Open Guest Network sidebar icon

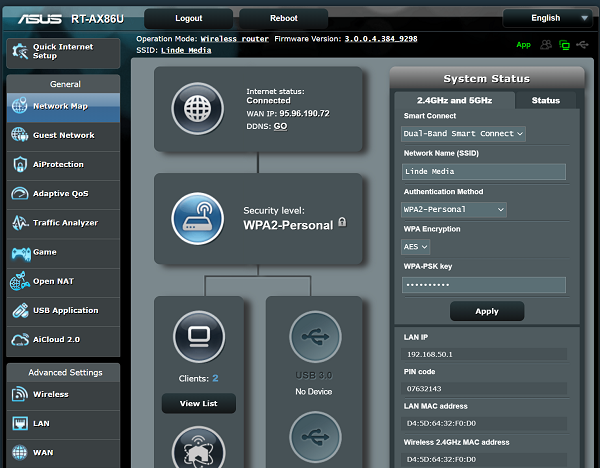click(x=20, y=135)
